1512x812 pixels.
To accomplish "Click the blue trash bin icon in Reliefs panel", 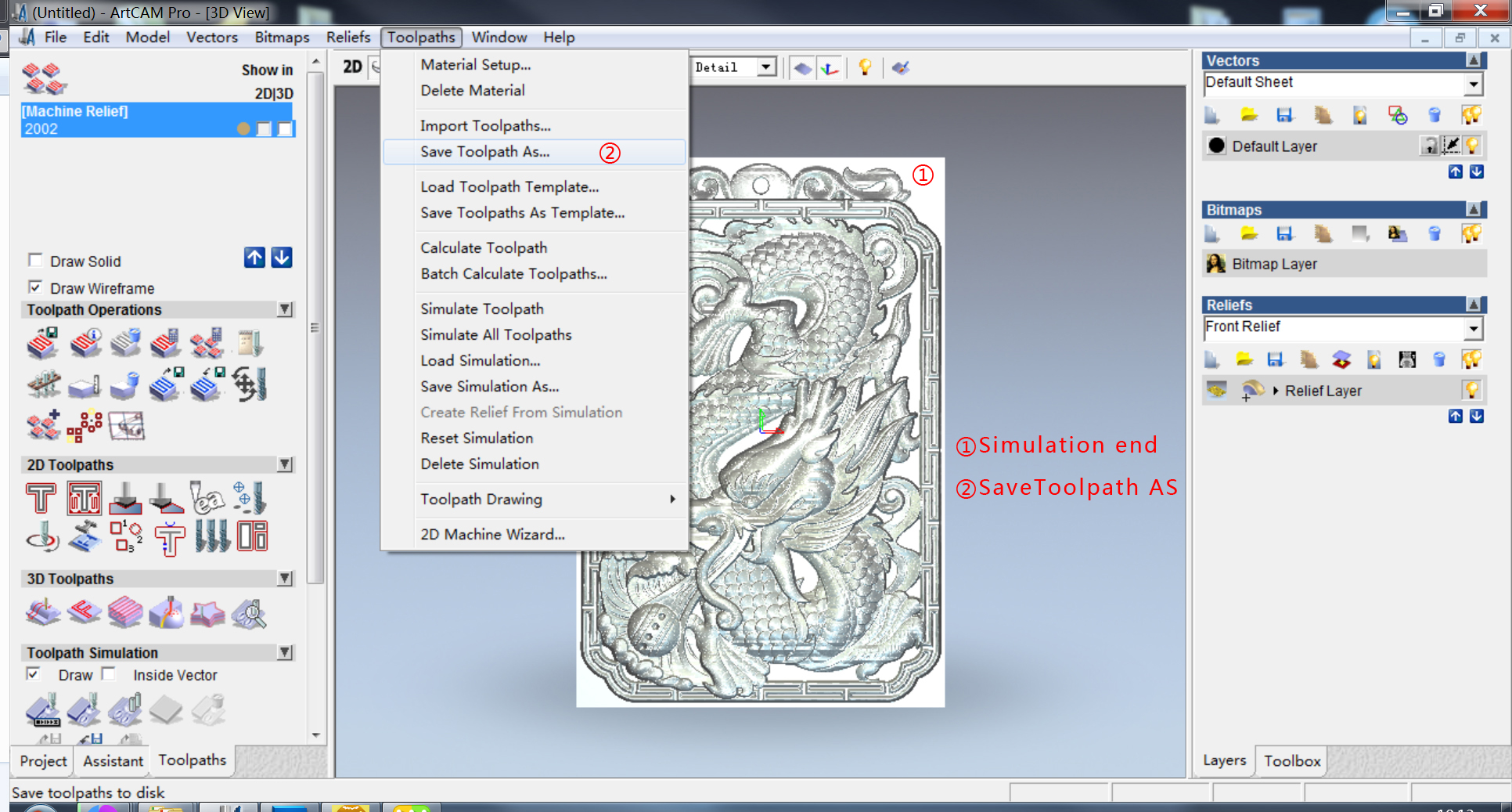I will (x=1439, y=359).
